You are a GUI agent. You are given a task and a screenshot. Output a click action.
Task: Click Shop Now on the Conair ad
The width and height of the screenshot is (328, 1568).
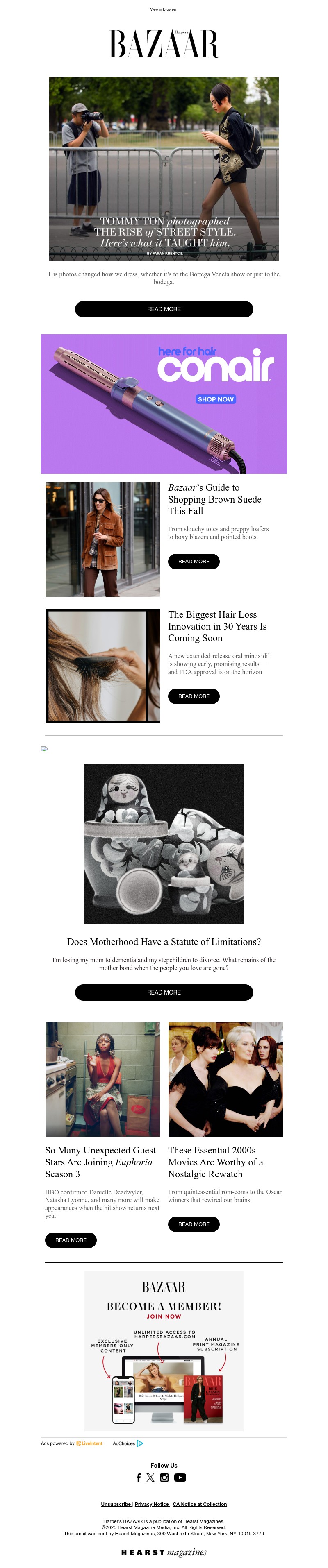point(216,399)
